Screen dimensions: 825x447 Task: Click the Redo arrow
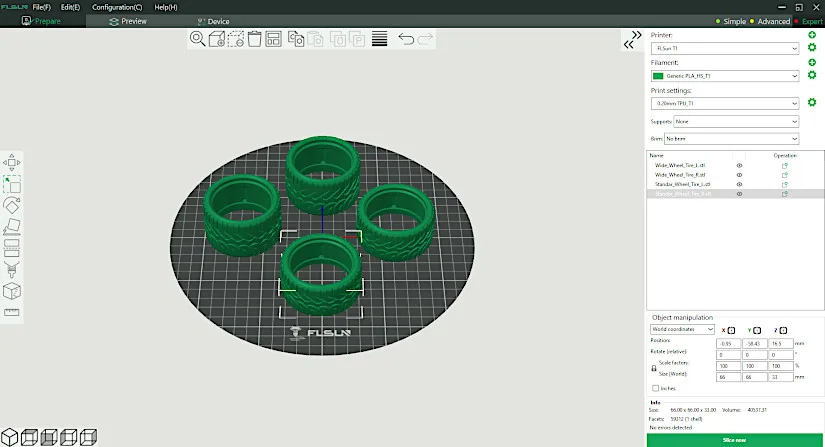click(425, 39)
